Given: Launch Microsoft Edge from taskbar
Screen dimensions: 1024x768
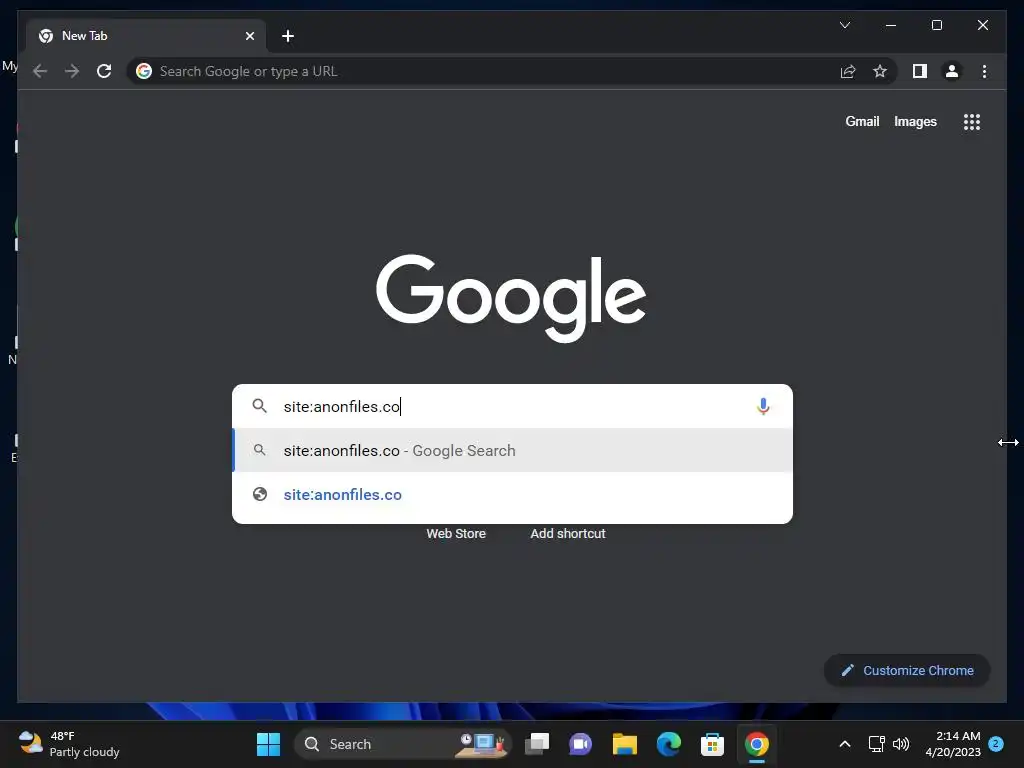Looking at the screenshot, I should tap(668, 744).
